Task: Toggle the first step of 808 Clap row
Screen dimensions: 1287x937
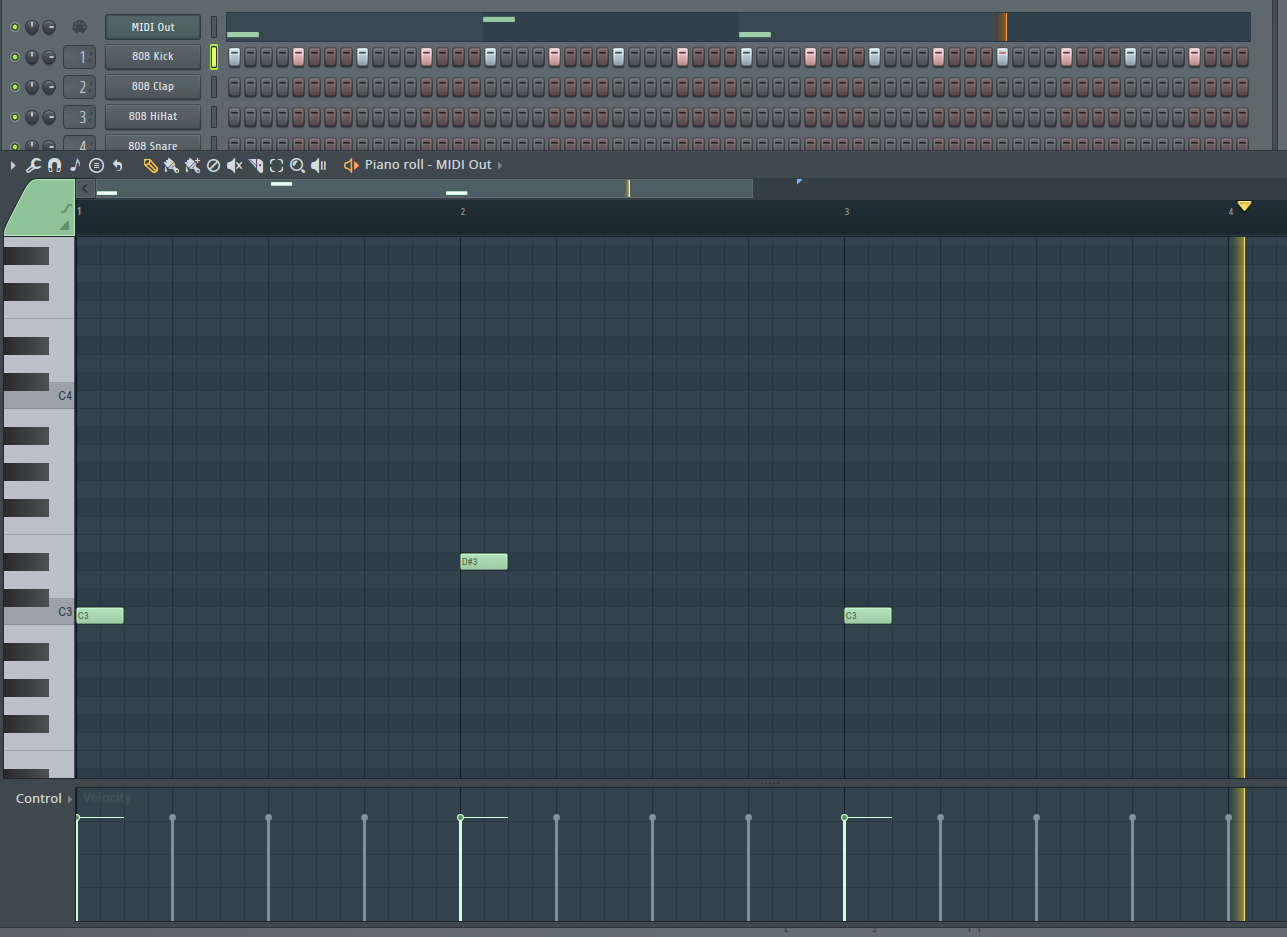Action: point(235,87)
